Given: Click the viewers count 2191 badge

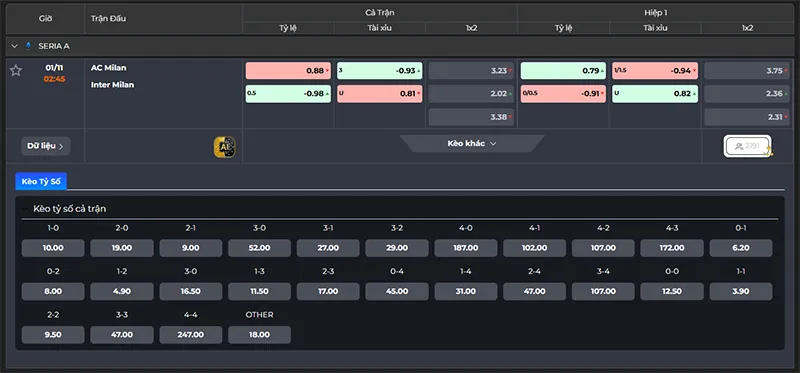Looking at the screenshot, I should pyautogui.click(x=747, y=146).
